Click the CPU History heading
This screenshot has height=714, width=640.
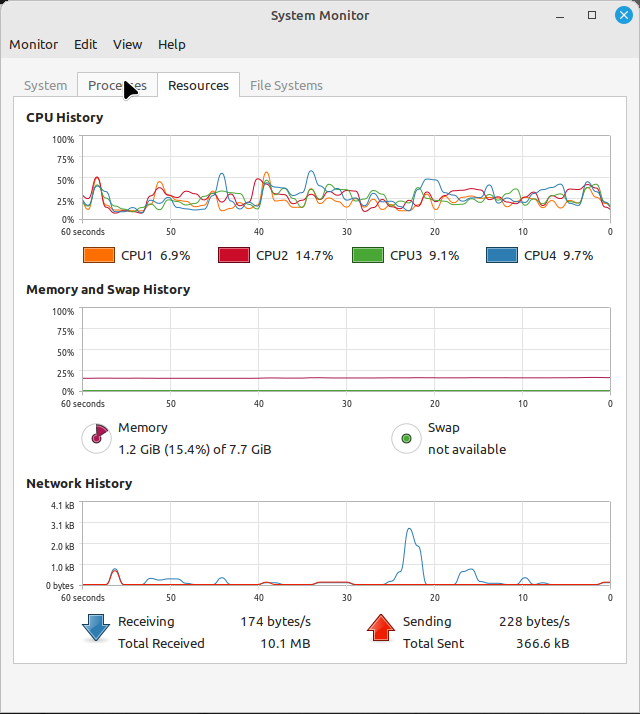[x=65, y=117]
